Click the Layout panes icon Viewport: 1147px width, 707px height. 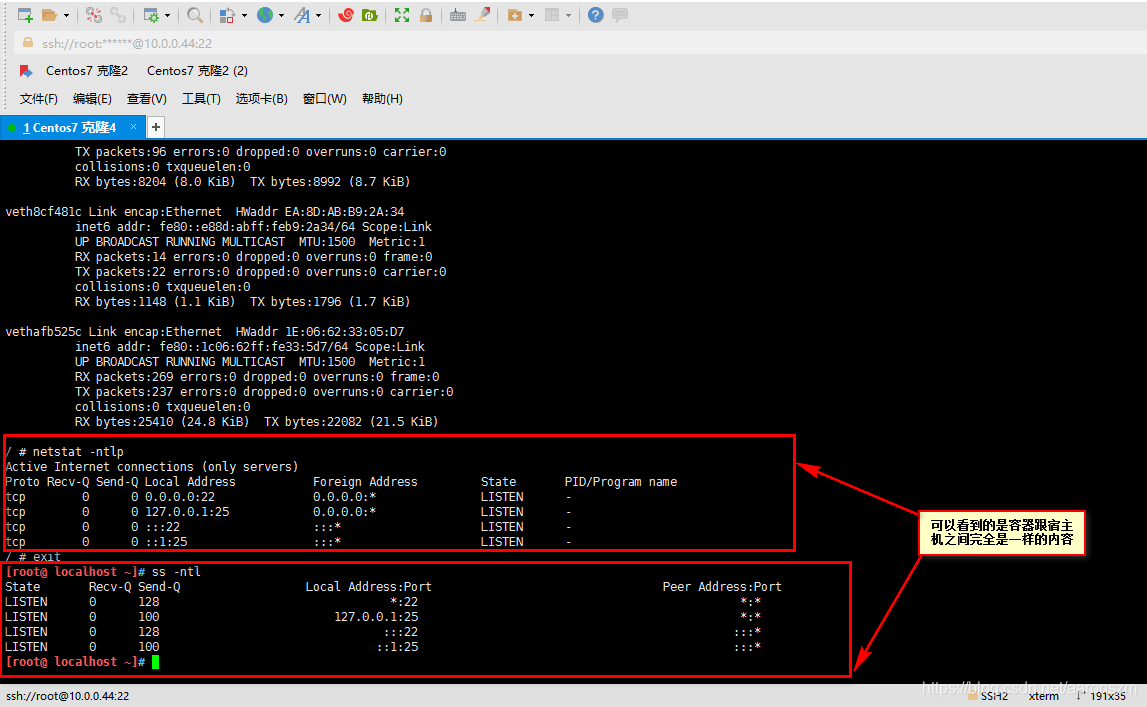click(552, 15)
